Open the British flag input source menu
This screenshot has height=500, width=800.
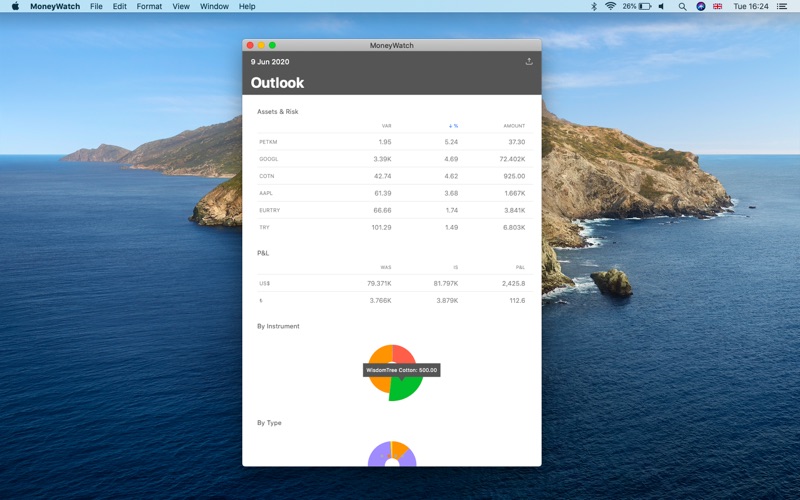coord(717,6)
